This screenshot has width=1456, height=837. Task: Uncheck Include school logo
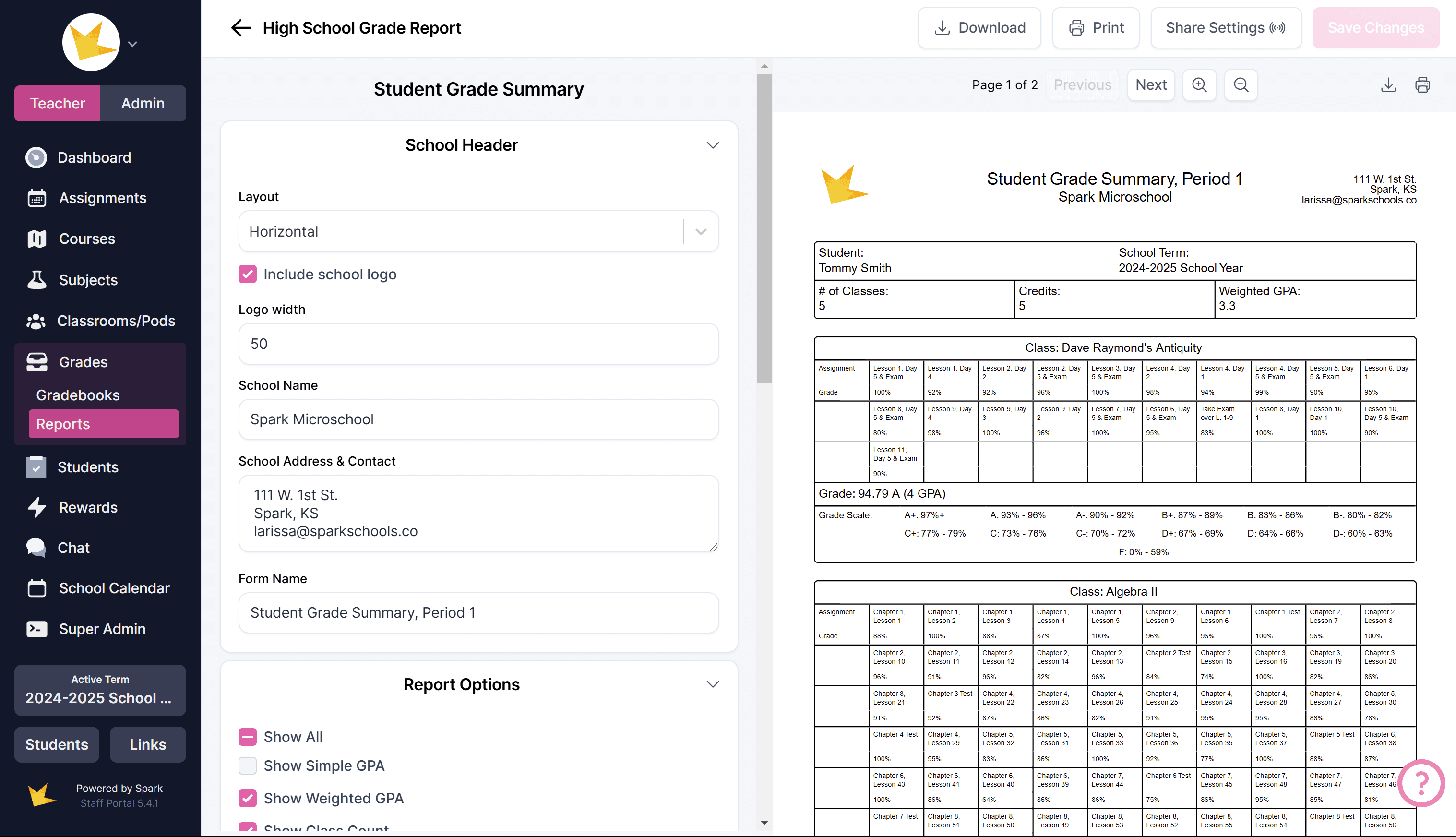[247, 274]
